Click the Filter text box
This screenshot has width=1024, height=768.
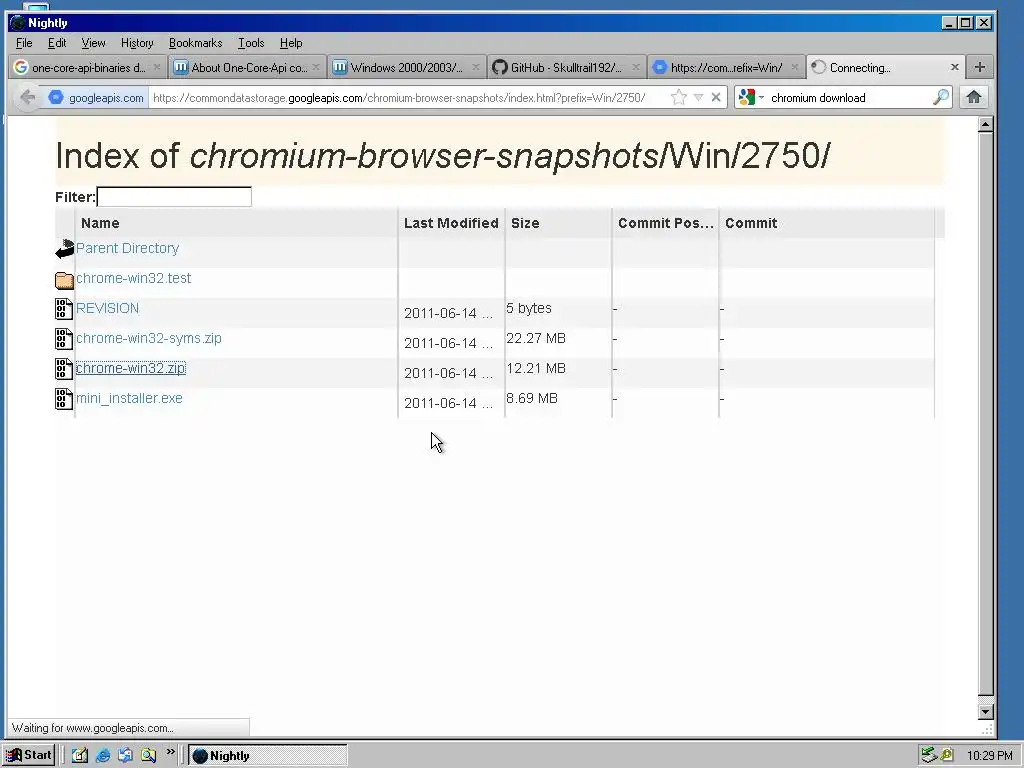(x=174, y=197)
